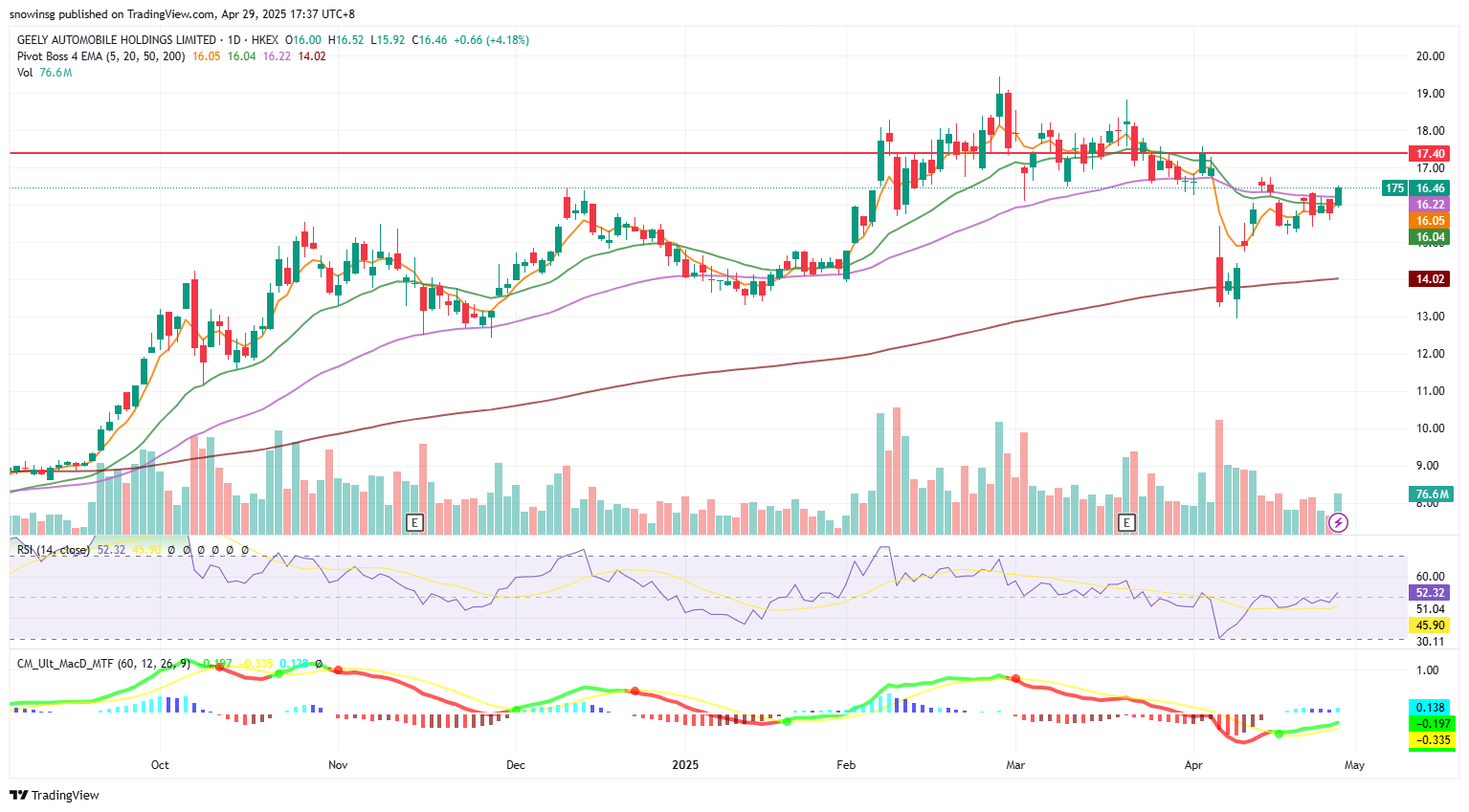Click the earnings E marker in late March
Image resolution: width=1469 pixels, height=812 pixels.
pos(1127,522)
